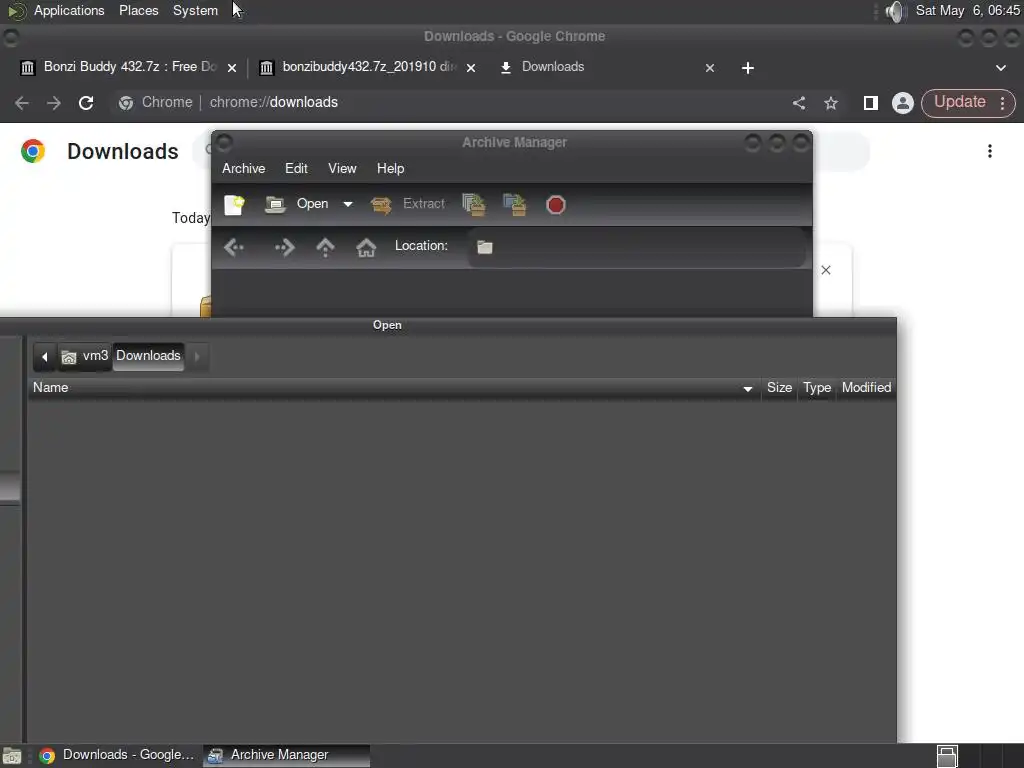Click the show desktop icon in the taskbar
1024x768 pixels.
[x=12, y=756]
